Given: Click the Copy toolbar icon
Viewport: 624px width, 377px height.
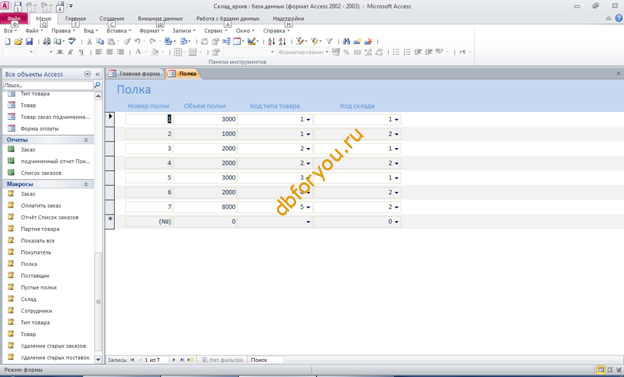Looking at the screenshot, I should click(100, 41).
